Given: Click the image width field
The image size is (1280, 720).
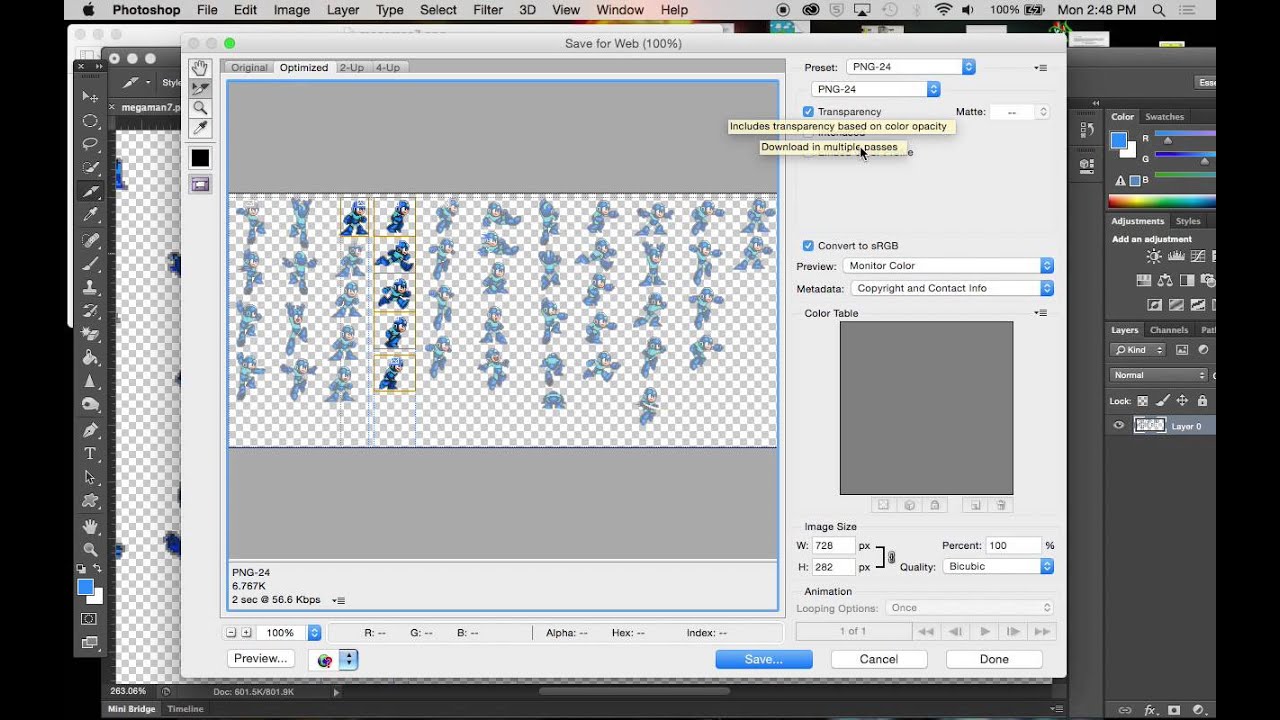Looking at the screenshot, I should pos(833,546).
